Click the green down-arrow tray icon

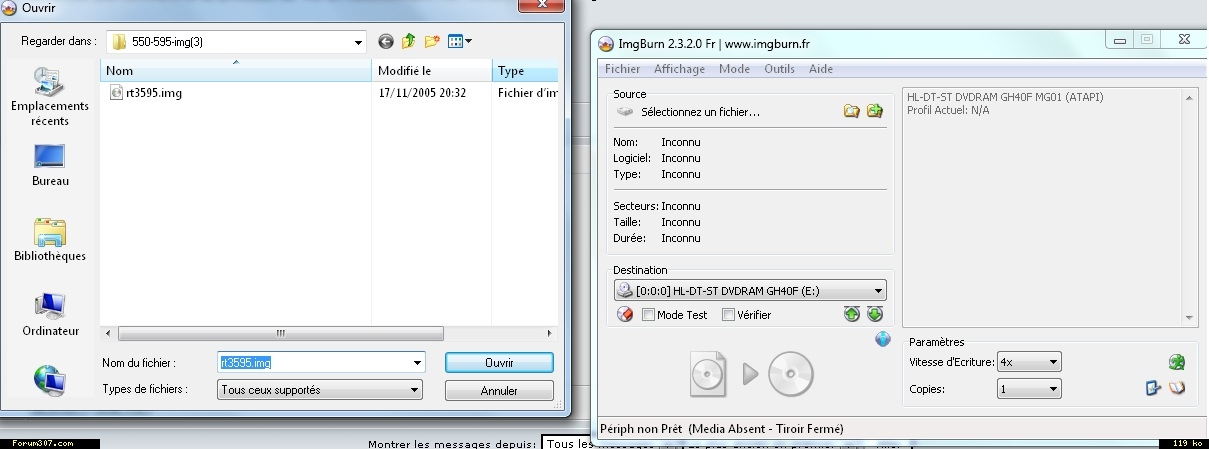(875, 314)
